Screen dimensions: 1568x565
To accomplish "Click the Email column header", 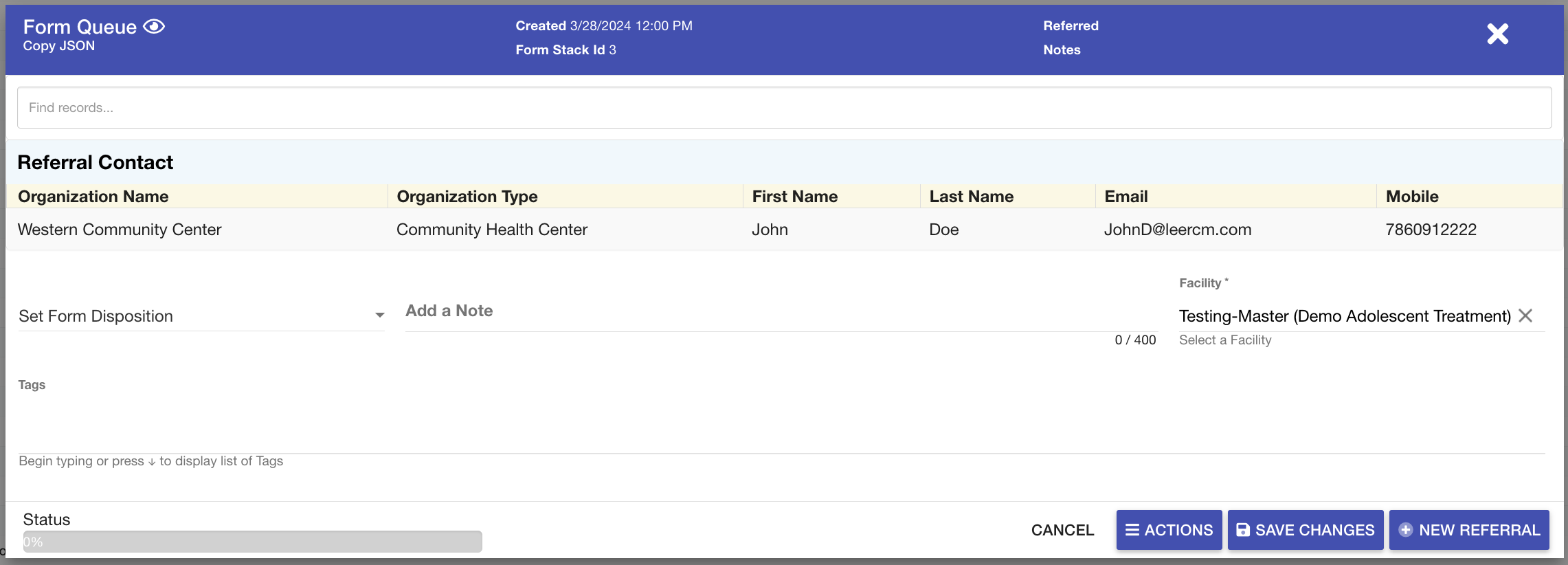I will 1125,197.
